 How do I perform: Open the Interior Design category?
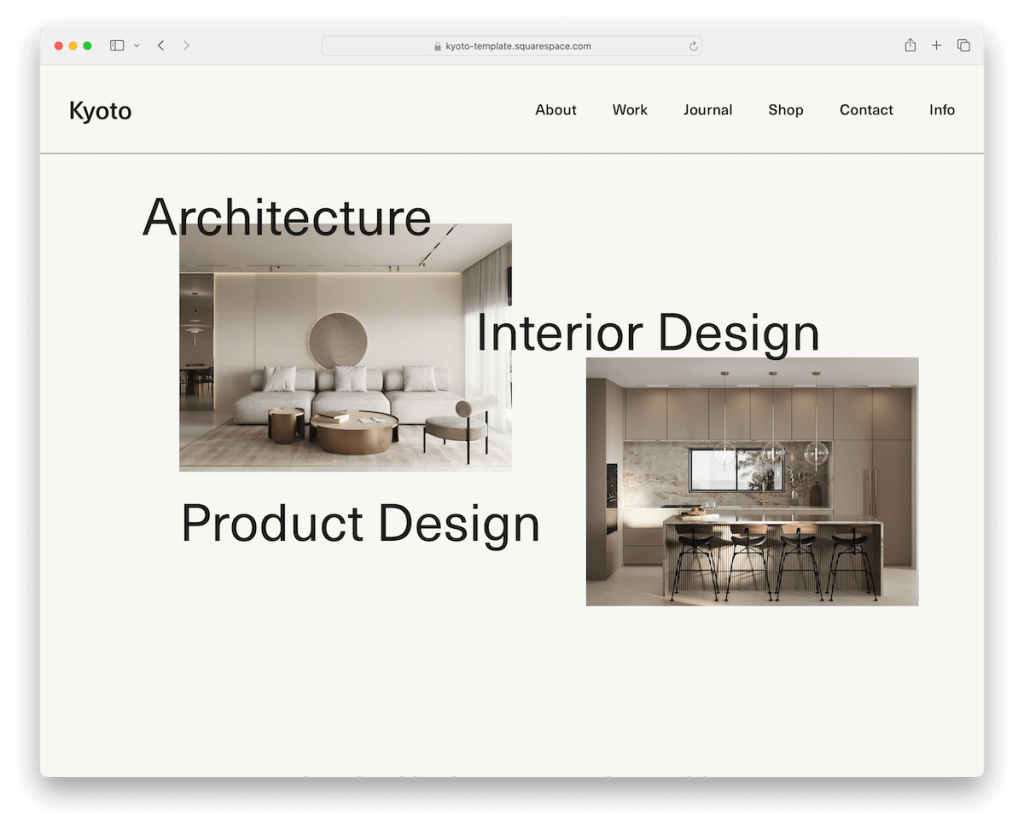click(648, 333)
